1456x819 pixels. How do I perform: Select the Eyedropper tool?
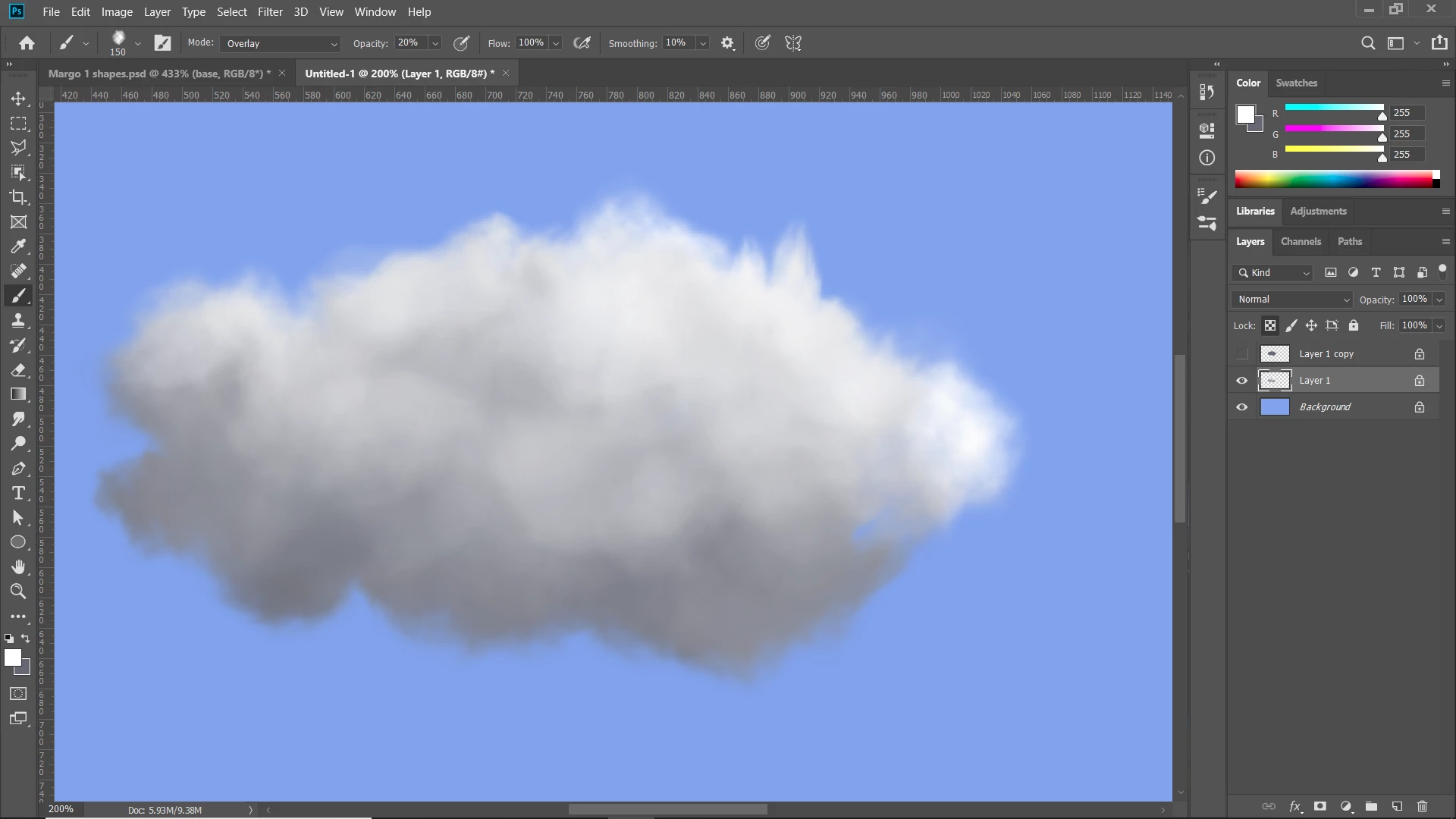coord(18,246)
